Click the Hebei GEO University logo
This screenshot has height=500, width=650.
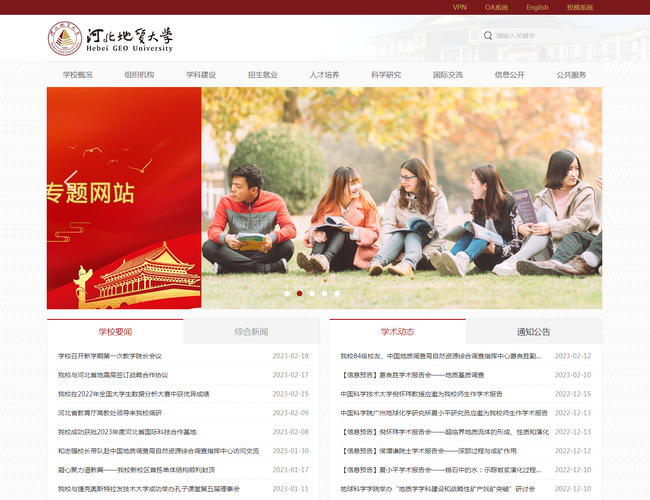[110, 38]
